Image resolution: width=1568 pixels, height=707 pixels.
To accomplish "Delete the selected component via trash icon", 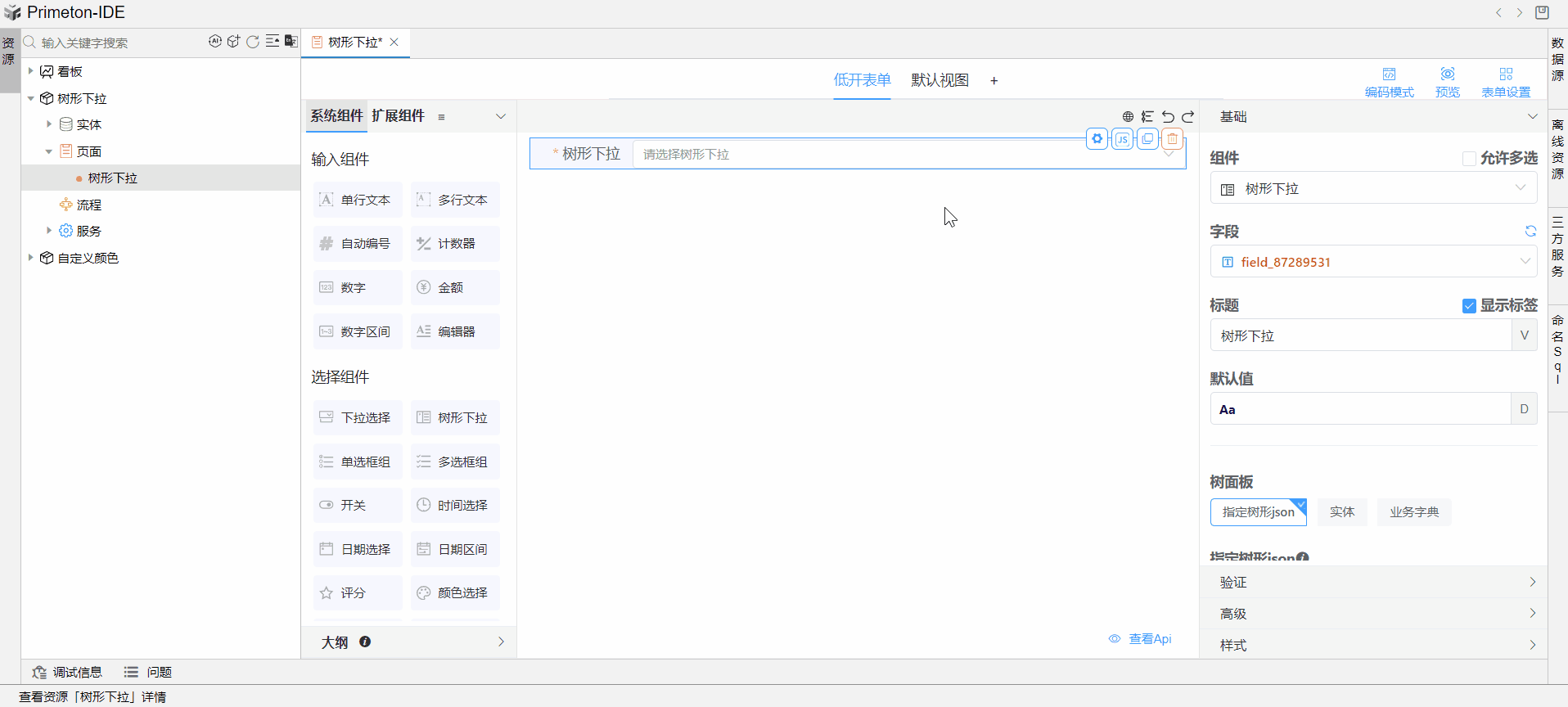I will coord(1173,139).
